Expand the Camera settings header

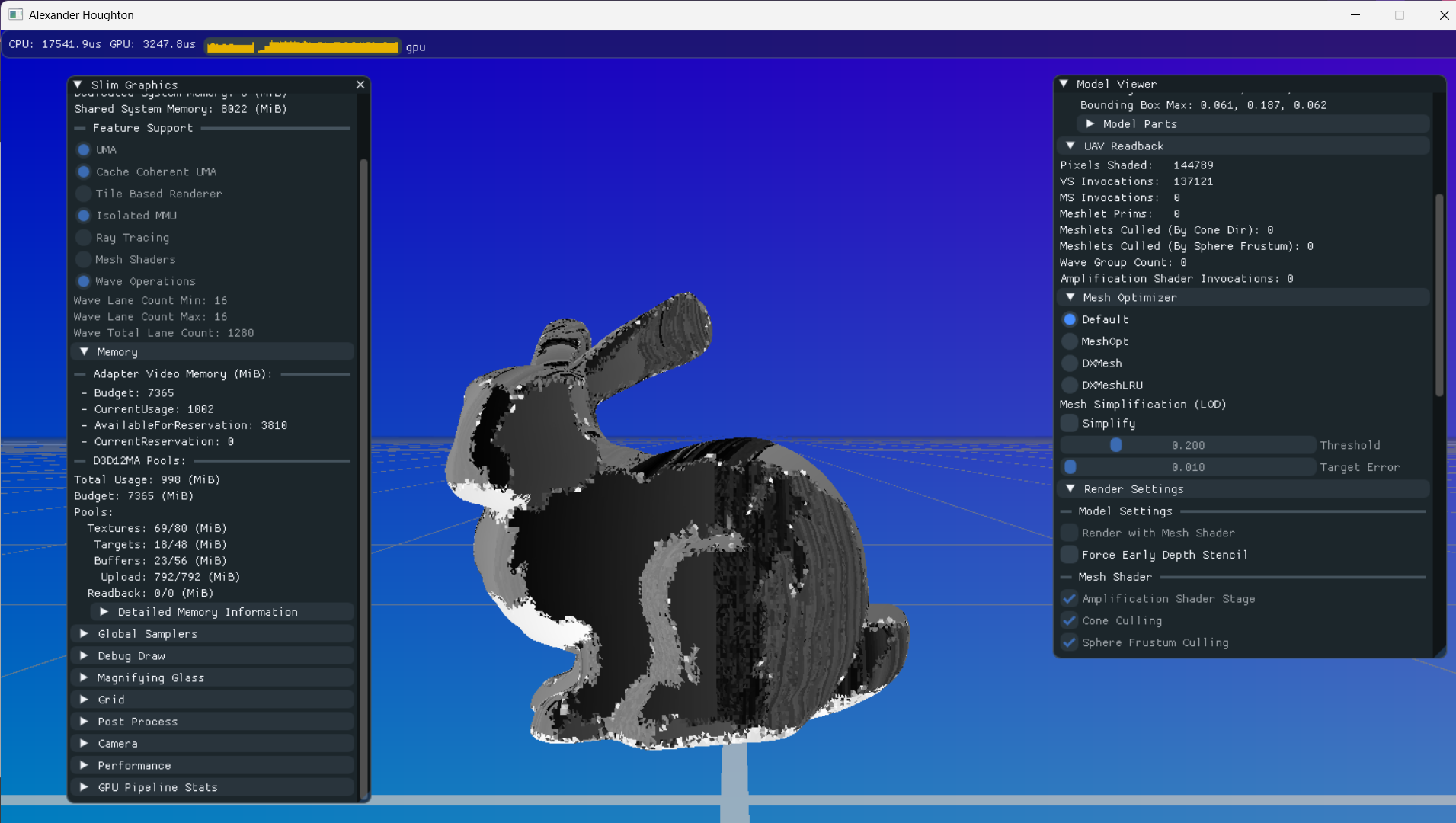pyautogui.click(x=117, y=743)
